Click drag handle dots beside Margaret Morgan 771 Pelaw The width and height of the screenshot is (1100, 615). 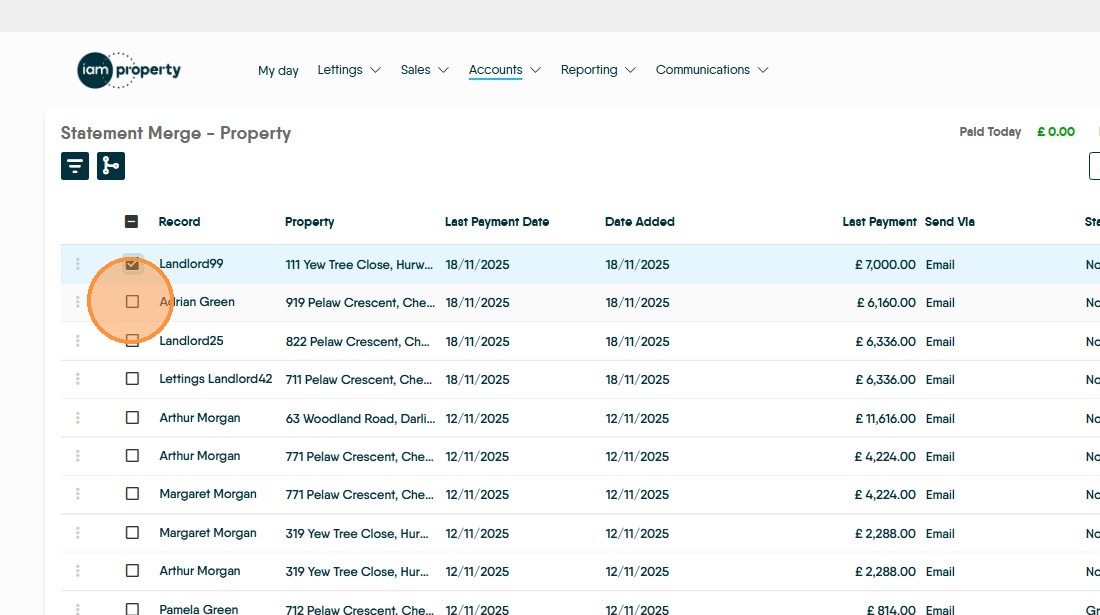pyautogui.click(x=78, y=494)
